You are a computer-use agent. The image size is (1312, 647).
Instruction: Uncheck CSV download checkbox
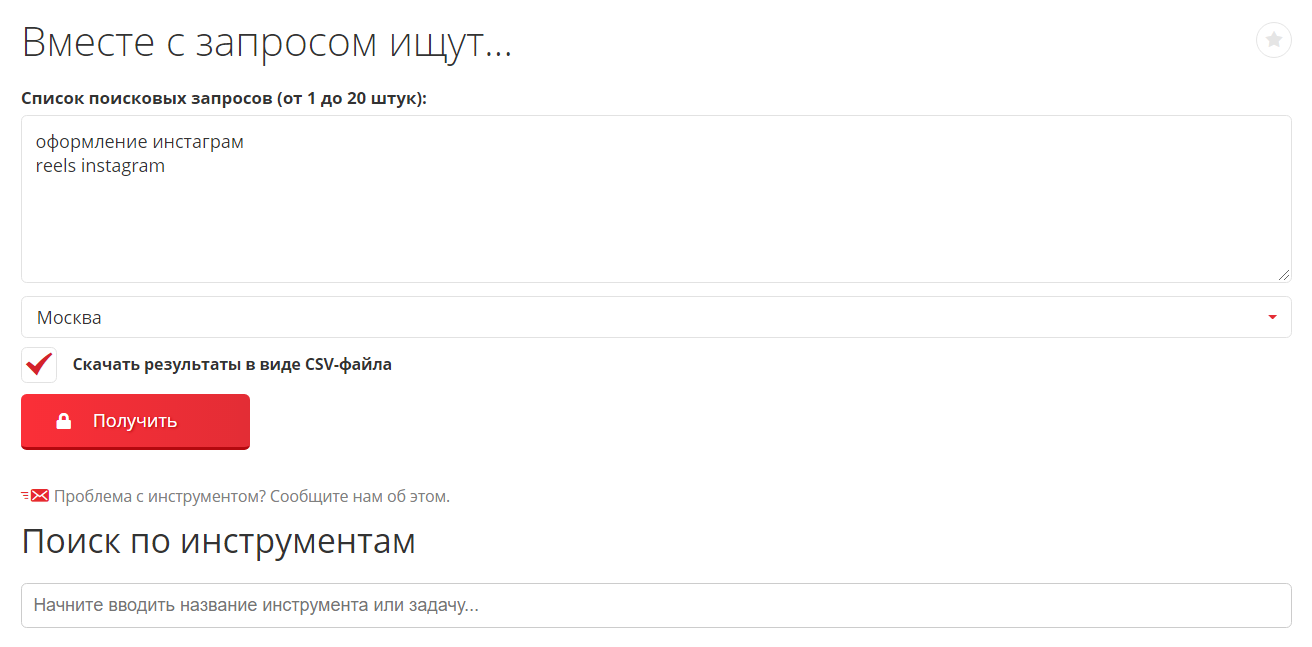39,365
